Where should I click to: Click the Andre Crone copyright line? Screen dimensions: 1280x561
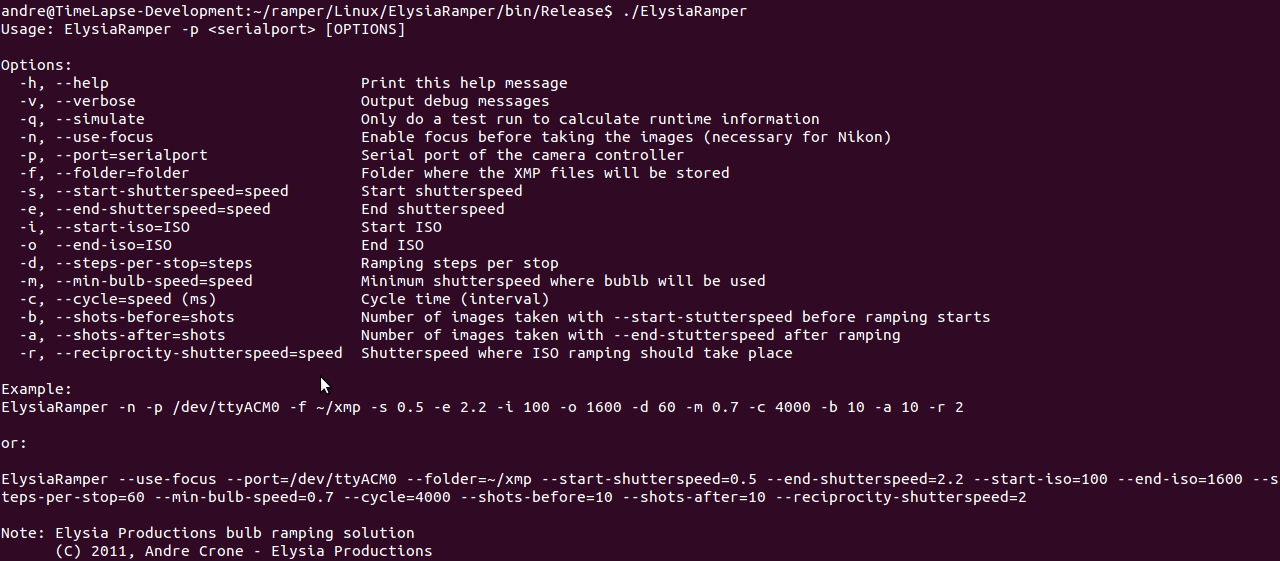tap(244, 551)
